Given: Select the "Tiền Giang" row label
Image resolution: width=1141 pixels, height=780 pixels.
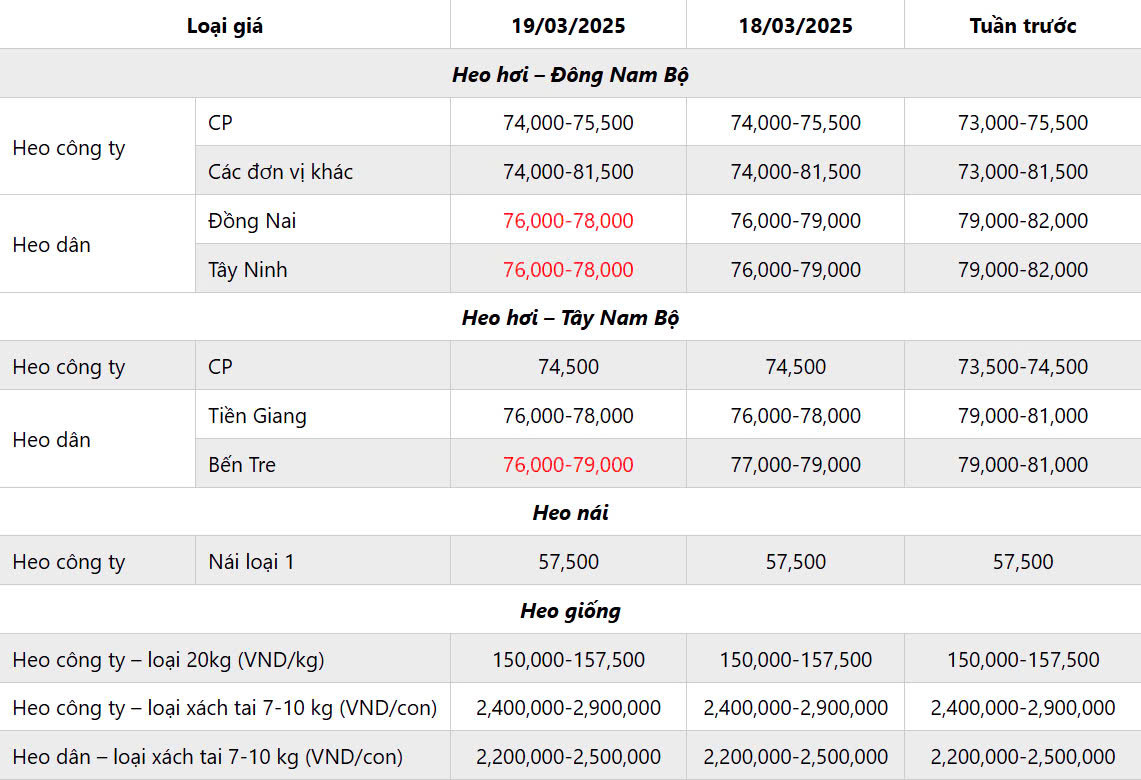Looking at the screenshot, I should 257,416.
